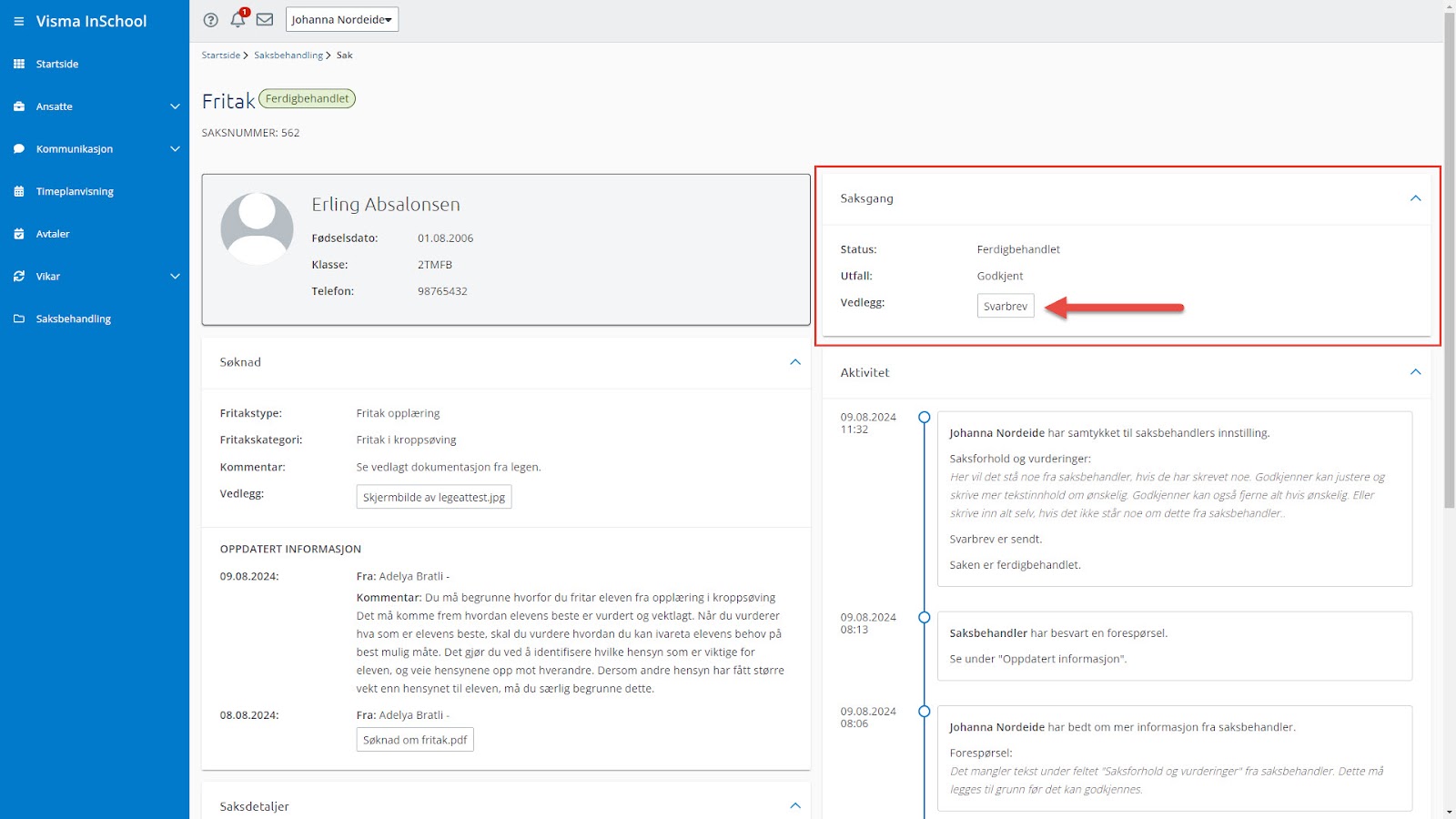
Task: Expand the Ansatte sidebar menu
Action: 175,106
